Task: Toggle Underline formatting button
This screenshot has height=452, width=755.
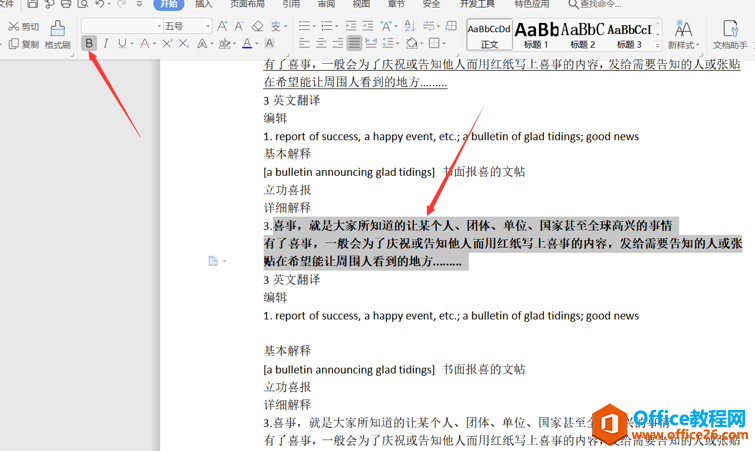Action: pos(122,43)
